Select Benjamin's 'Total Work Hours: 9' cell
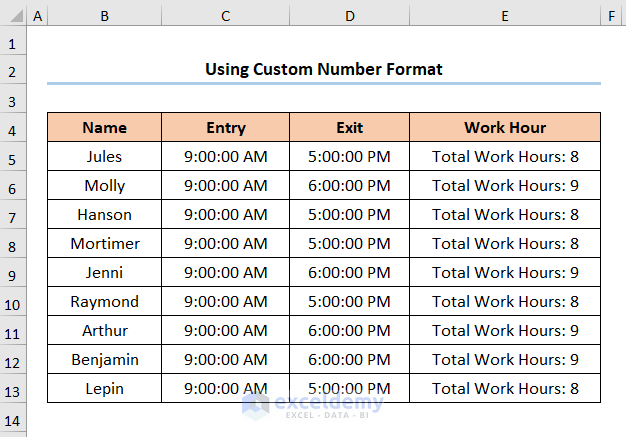Screen dimensions: 626x437 pos(505,359)
